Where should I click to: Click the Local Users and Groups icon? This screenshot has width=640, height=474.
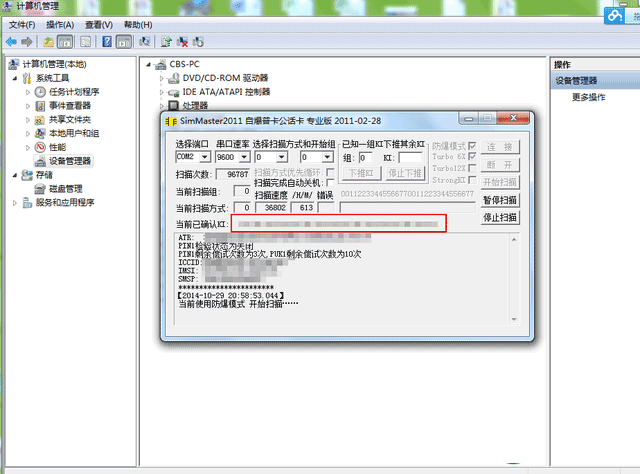40,134
